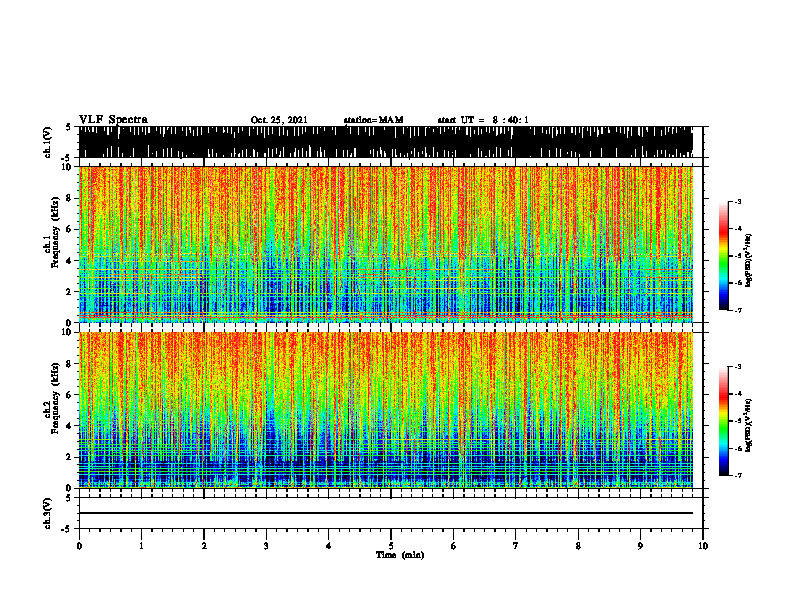Click the ch.2 spectrogram color scale bar
Viewport: 792px width, 612px height.
coord(723,421)
